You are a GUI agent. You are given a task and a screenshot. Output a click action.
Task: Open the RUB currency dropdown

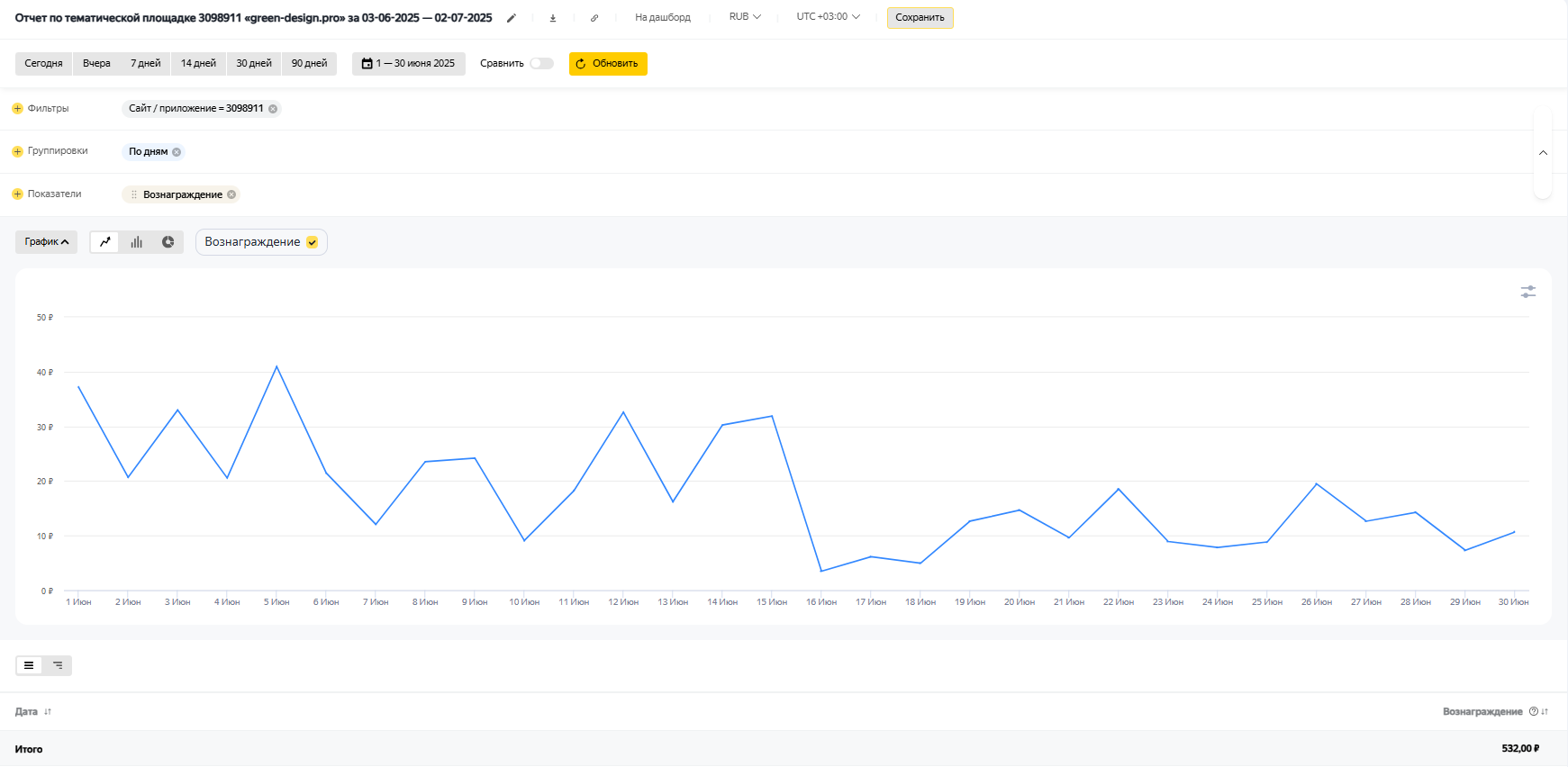pos(745,17)
